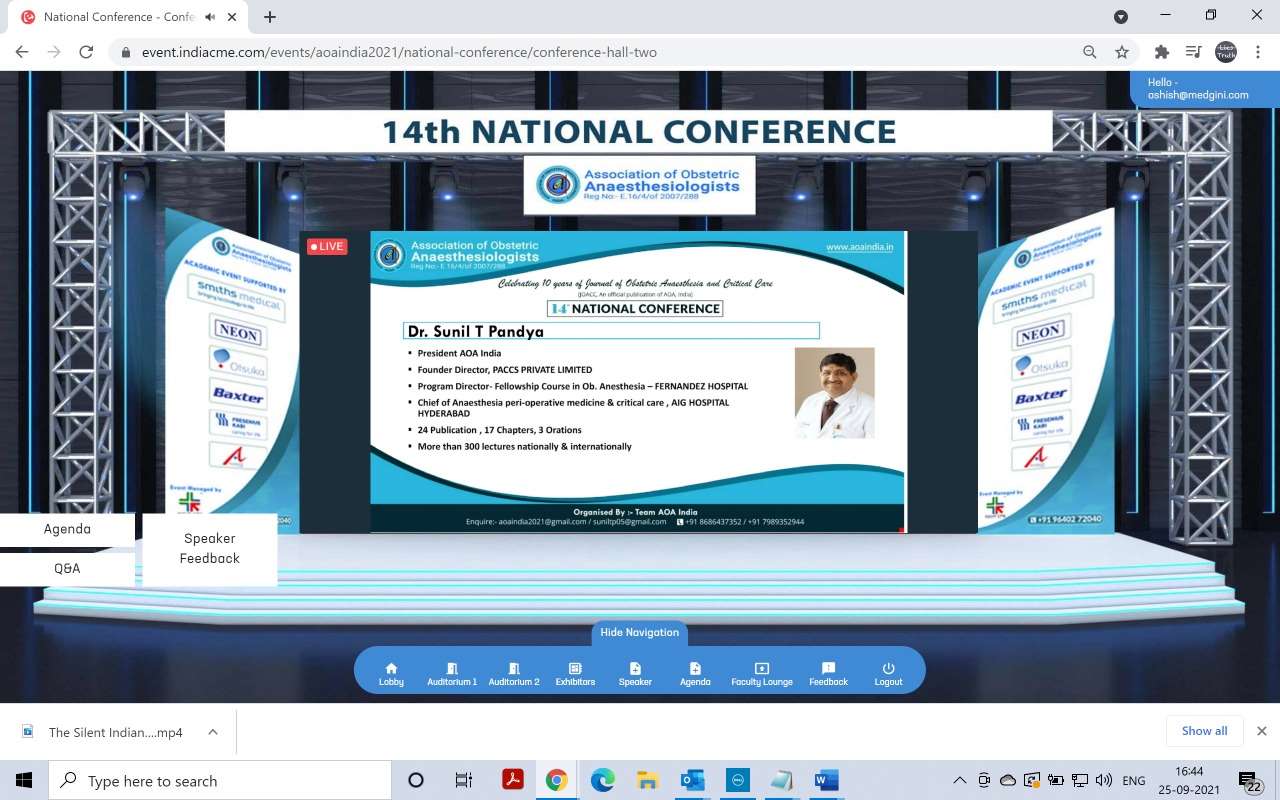Screen dimensions: 1280x800
Task: Enter the Faculty Lounge
Action: pyautogui.click(x=762, y=674)
